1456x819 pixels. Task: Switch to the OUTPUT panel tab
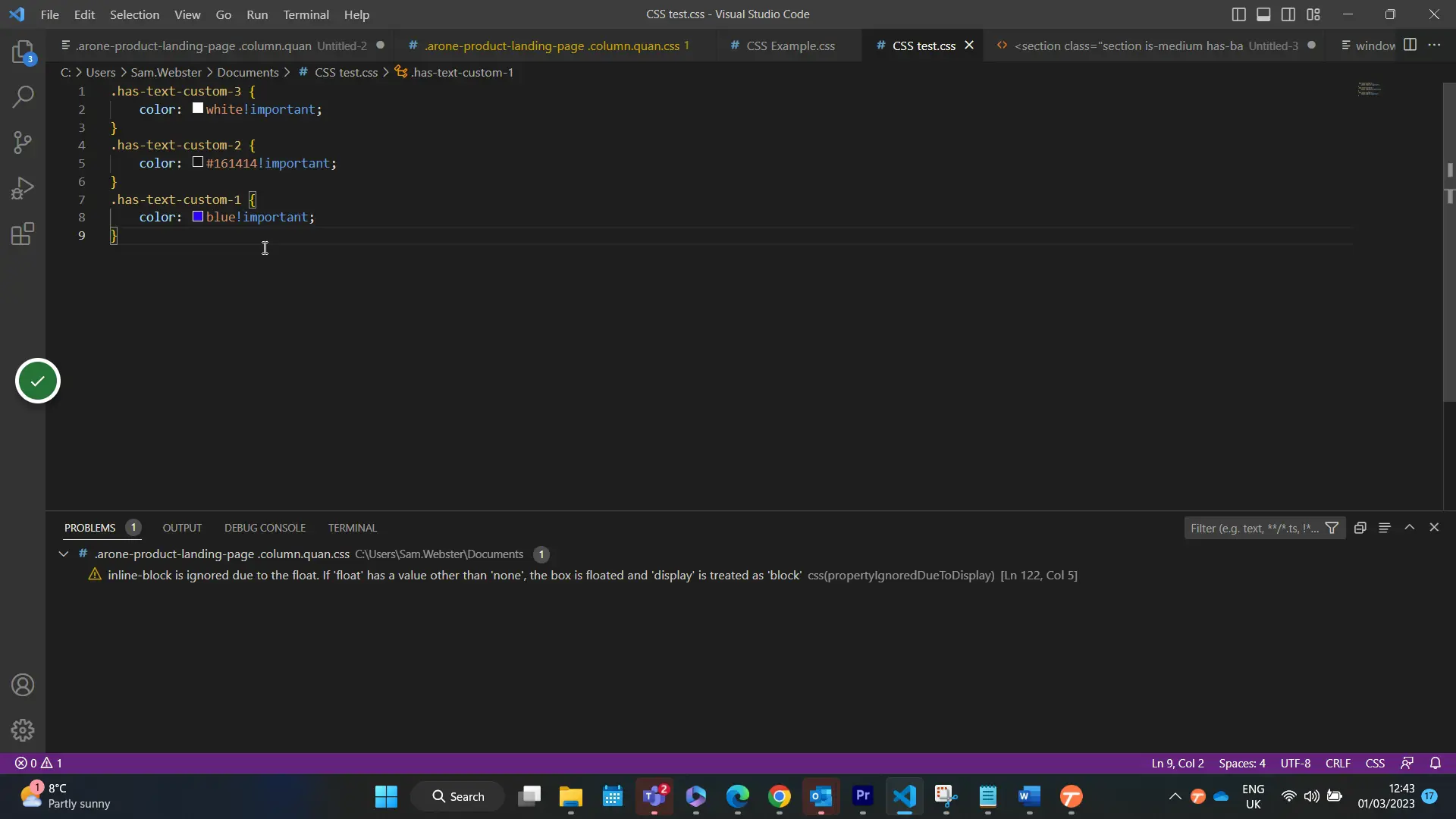click(182, 528)
